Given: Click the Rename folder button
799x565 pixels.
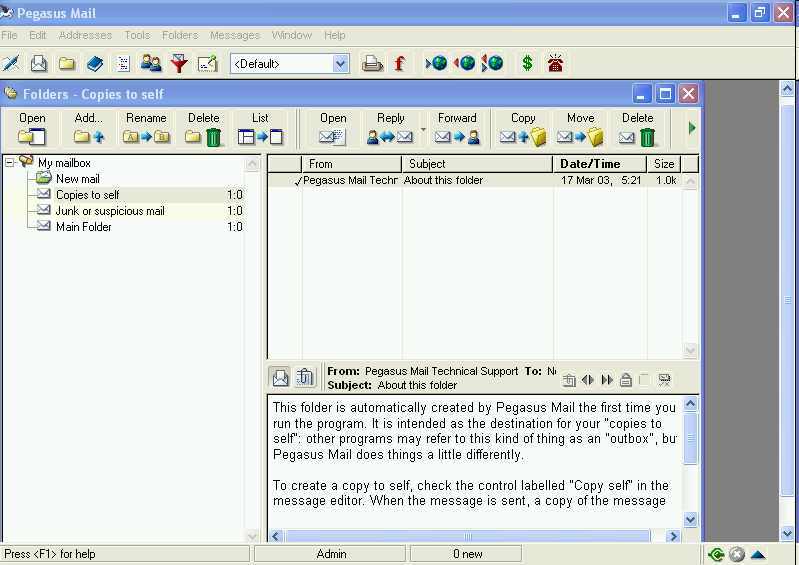Looking at the screenshot, I should (x=146, y=128).
